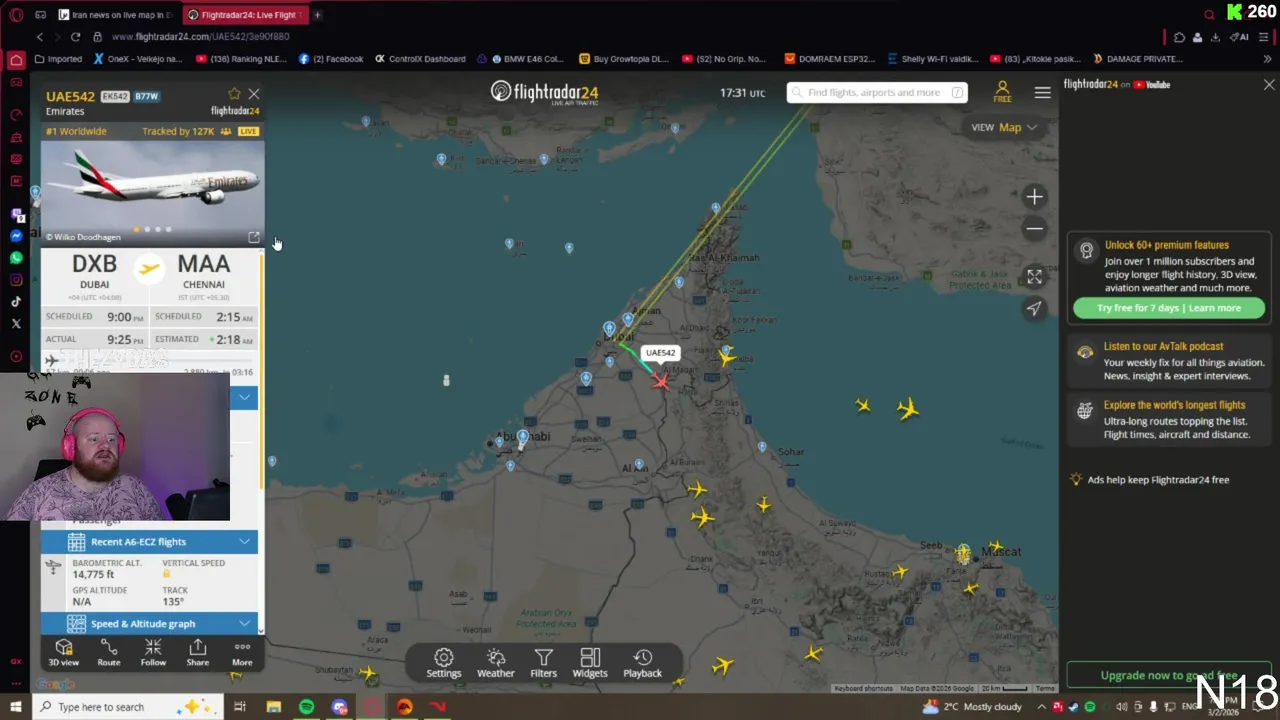
Task: Open the DOMRAEM ESP32 bookmark
Action: (x=830, y=59)
